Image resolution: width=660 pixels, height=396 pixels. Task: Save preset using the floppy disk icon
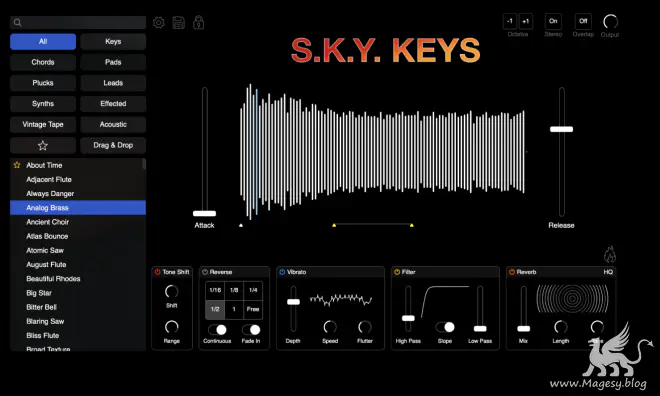pos(178,22)
